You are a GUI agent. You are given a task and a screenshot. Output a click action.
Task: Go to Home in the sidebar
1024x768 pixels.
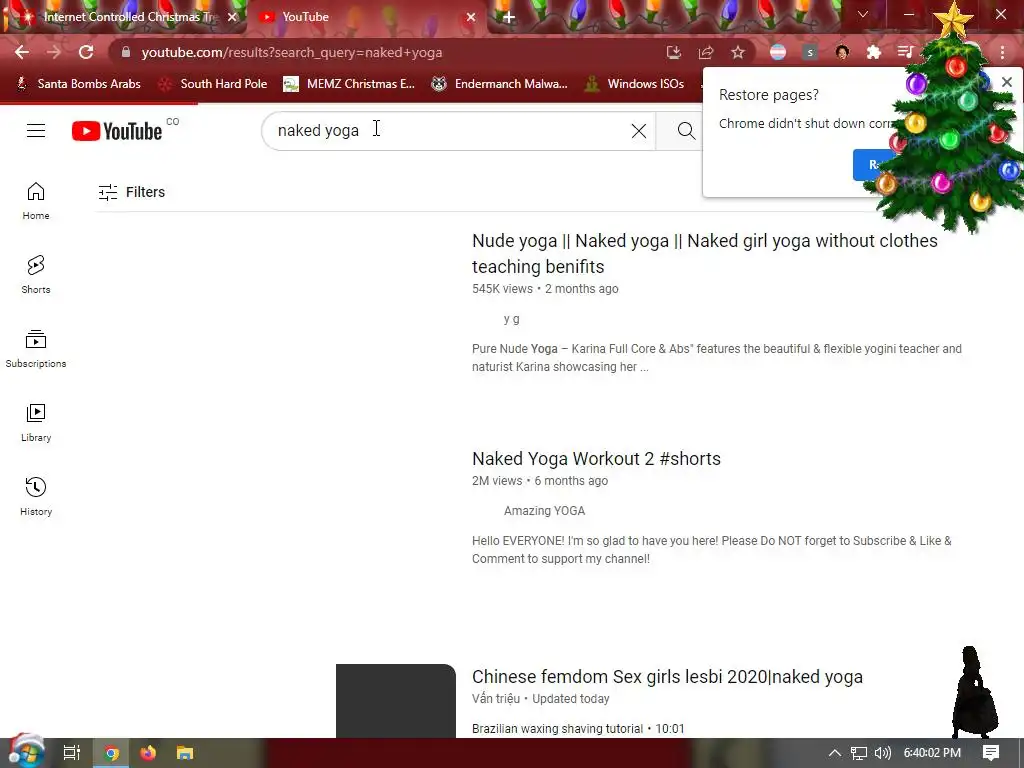click(36, 200)
